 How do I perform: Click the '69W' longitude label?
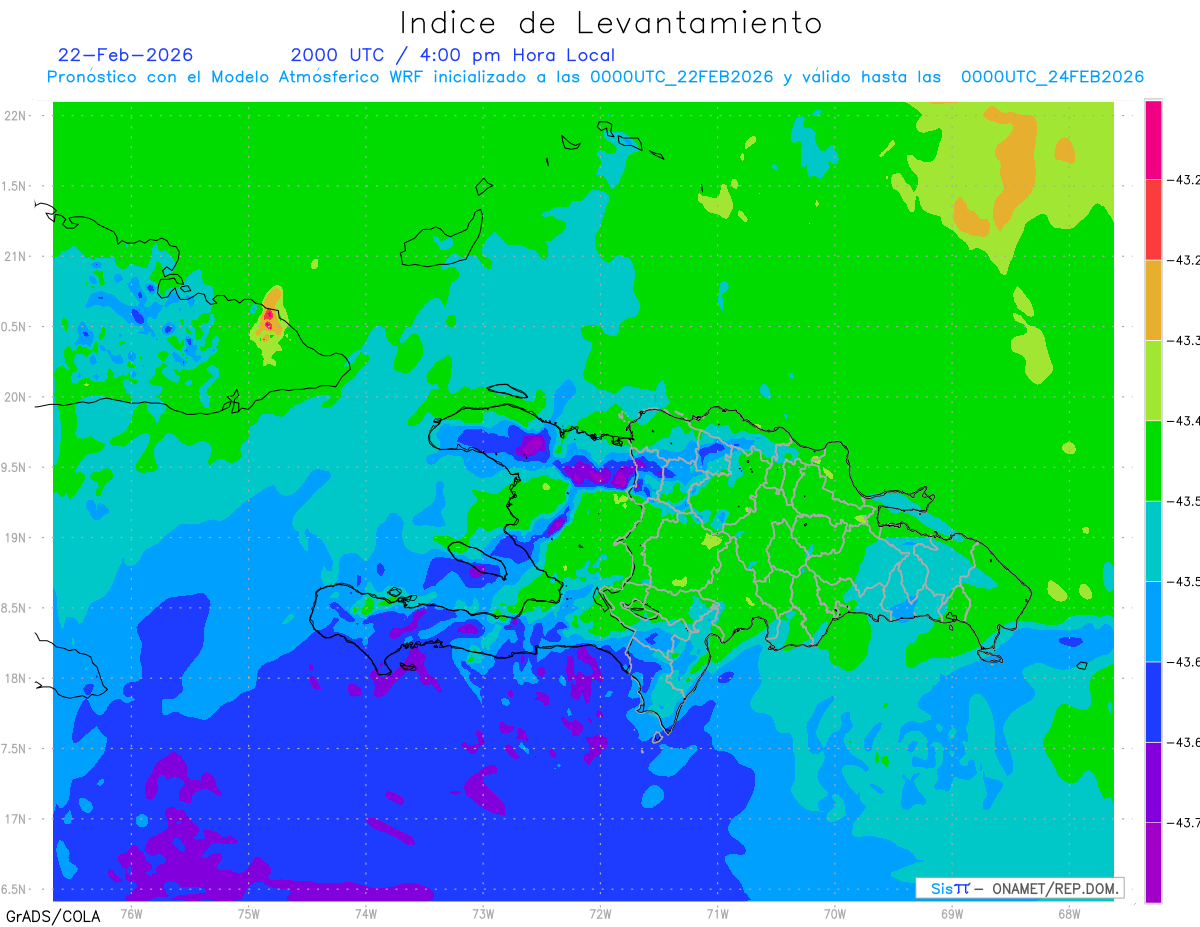(952, 913)
